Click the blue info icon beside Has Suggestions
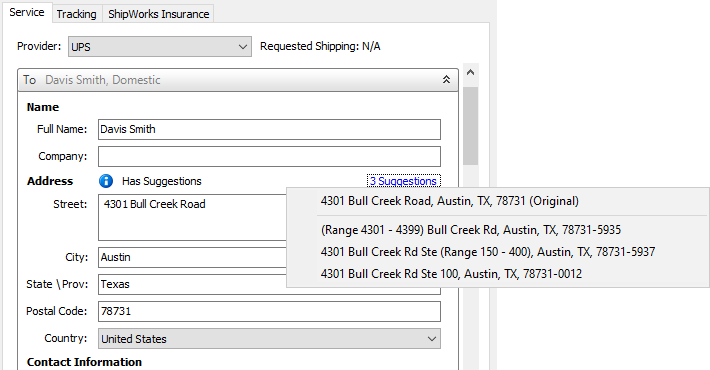 (x=106, y=181)
